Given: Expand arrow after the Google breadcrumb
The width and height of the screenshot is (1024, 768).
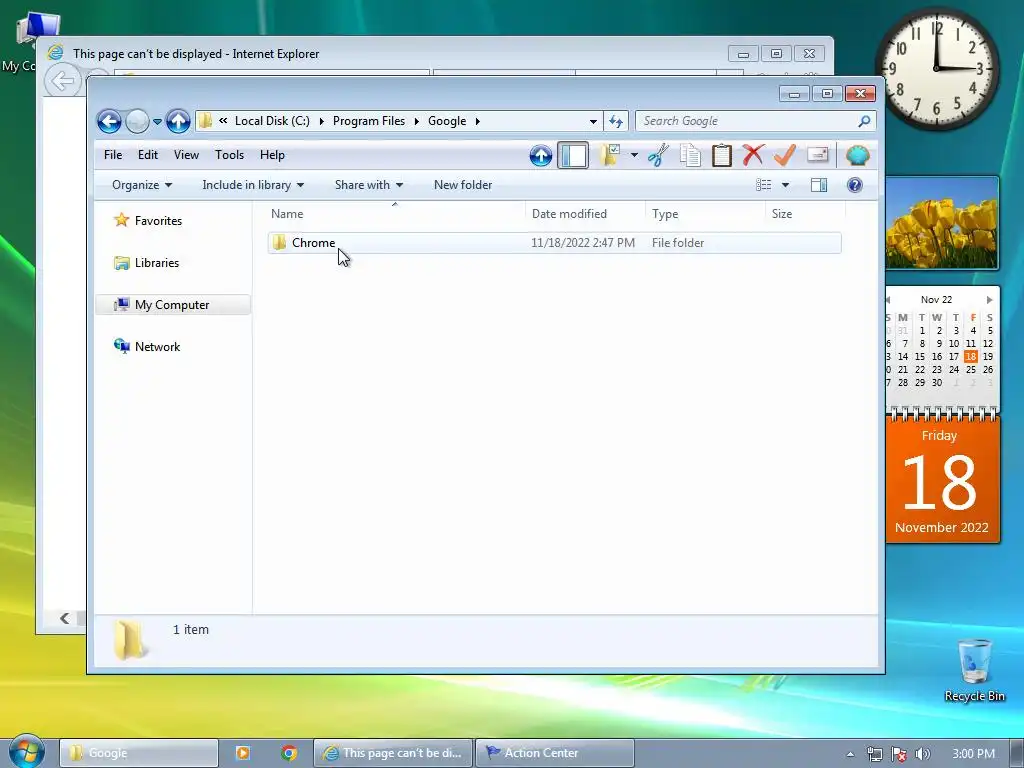Looking at the screenshot, I should pos(477,121).
